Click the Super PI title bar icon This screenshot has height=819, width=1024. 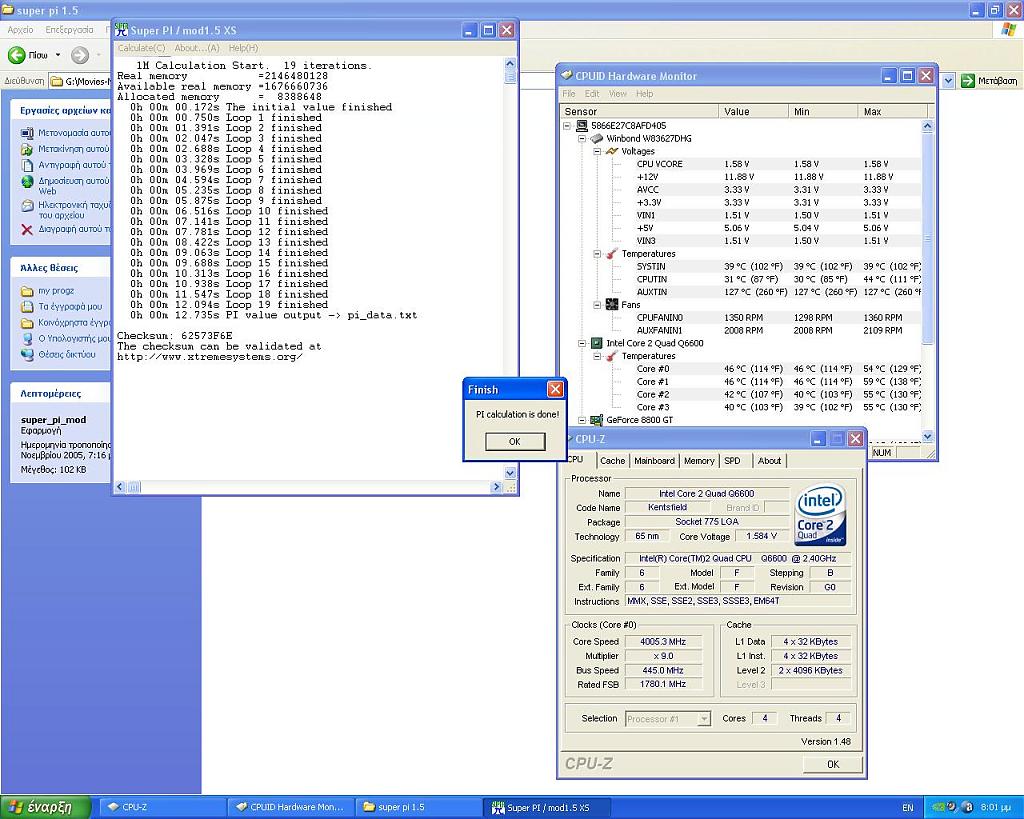121,29
